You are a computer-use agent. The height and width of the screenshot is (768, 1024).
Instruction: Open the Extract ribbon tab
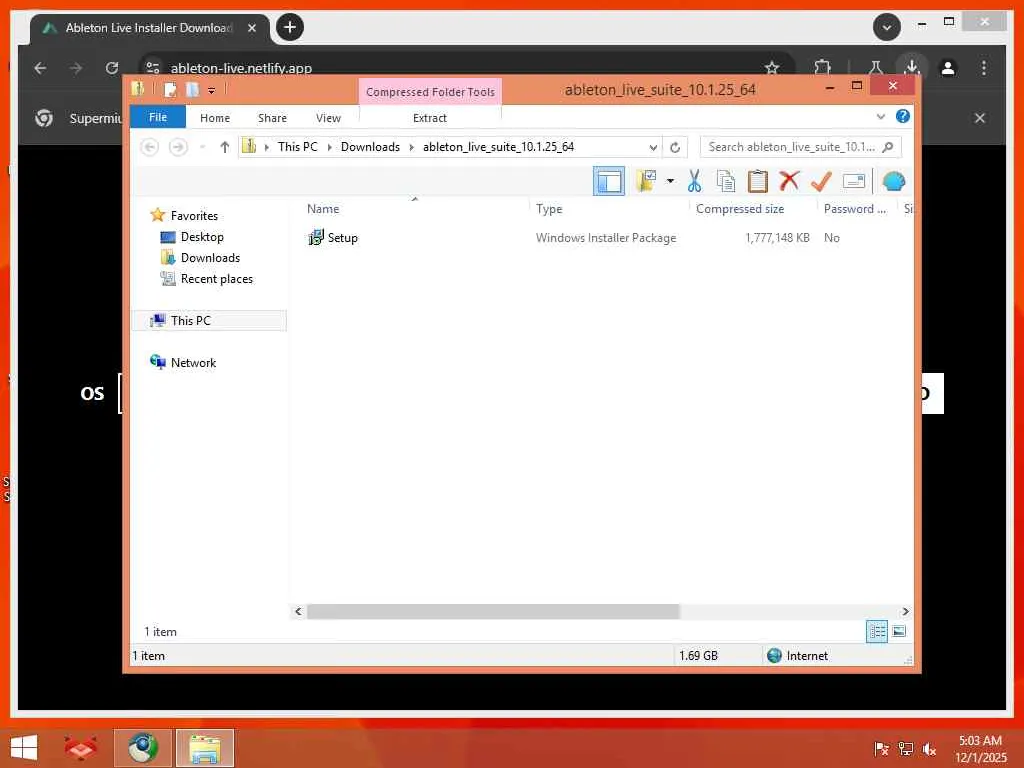click(x=430, y=118)
